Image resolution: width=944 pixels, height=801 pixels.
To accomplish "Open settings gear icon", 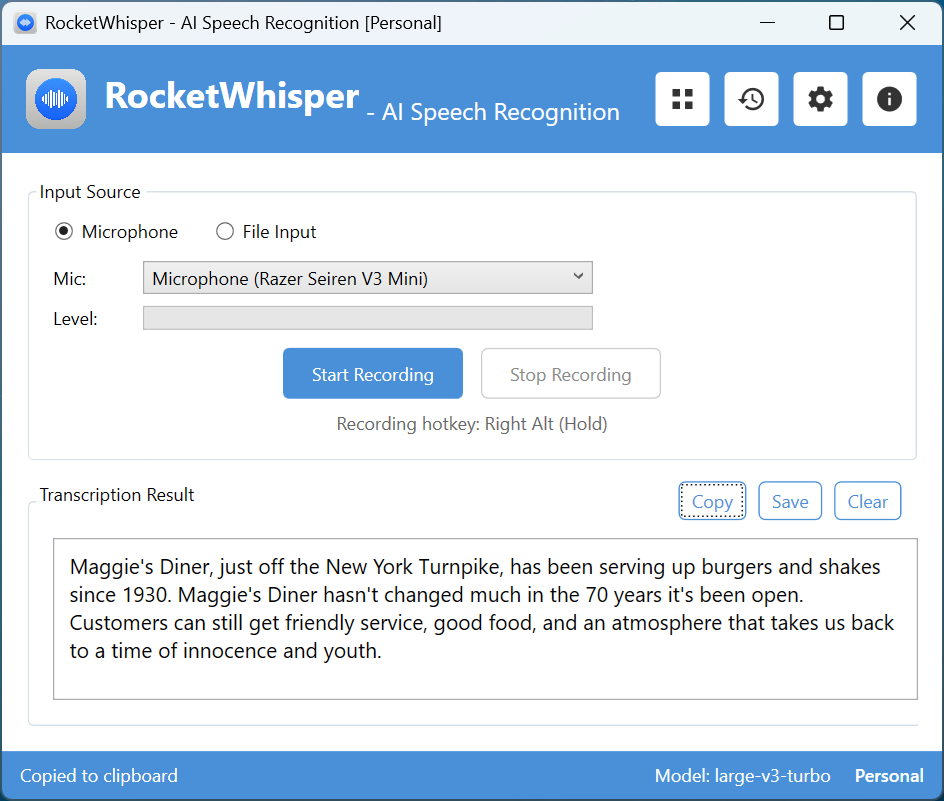I will pyautogui.click(x=820, y=99).
